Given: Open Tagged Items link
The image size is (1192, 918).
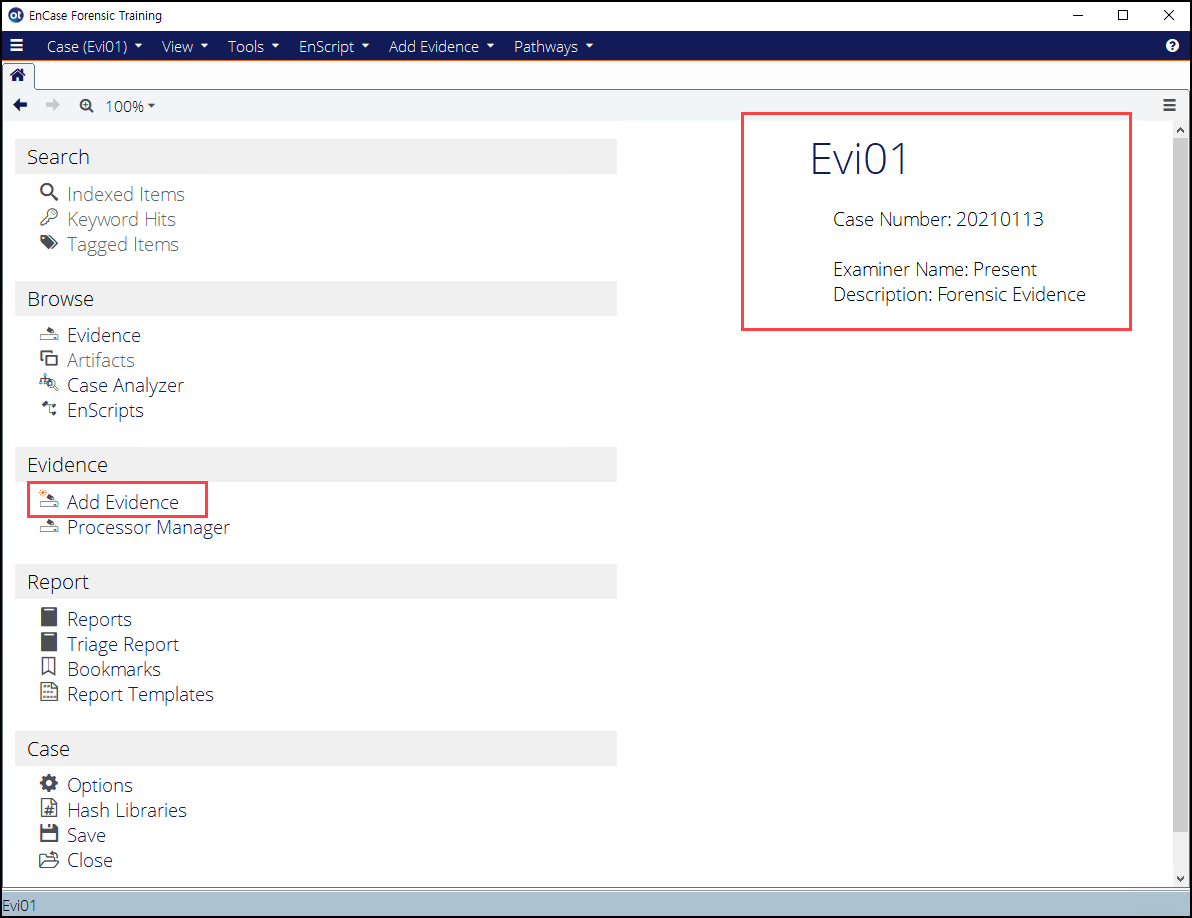Looking at the screenshot, I should [122, 245].
